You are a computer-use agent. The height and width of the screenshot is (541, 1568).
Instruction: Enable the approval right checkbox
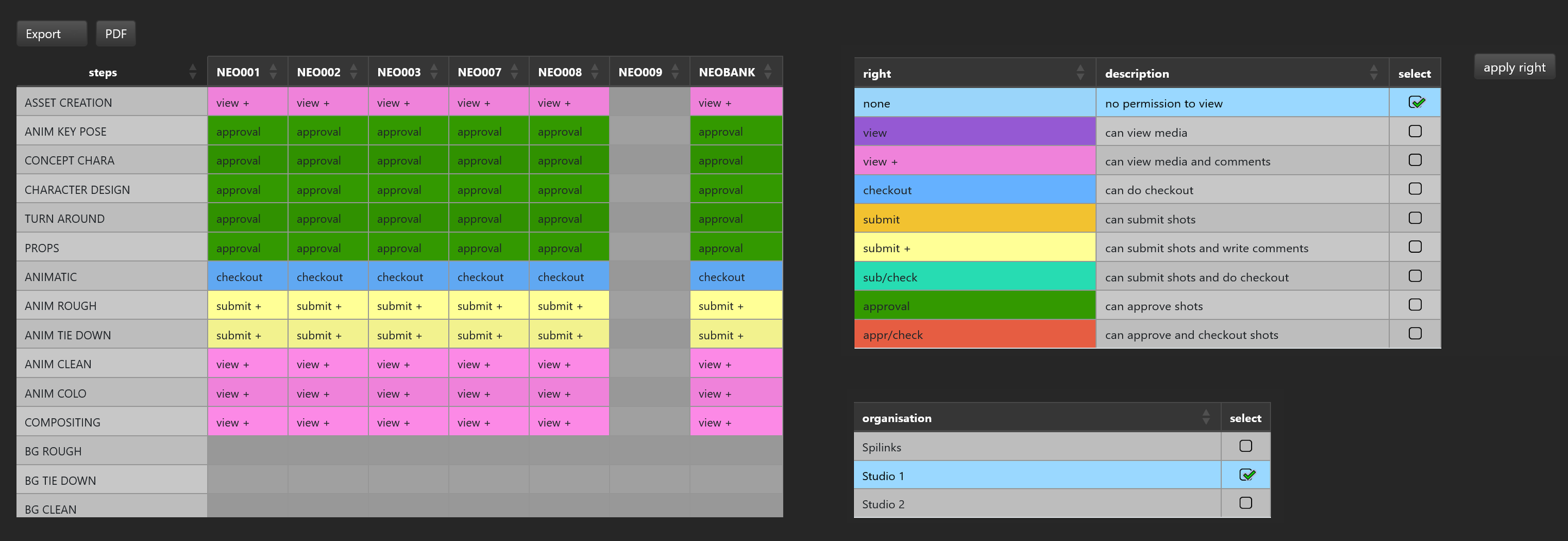click(x=1415, y=305)
